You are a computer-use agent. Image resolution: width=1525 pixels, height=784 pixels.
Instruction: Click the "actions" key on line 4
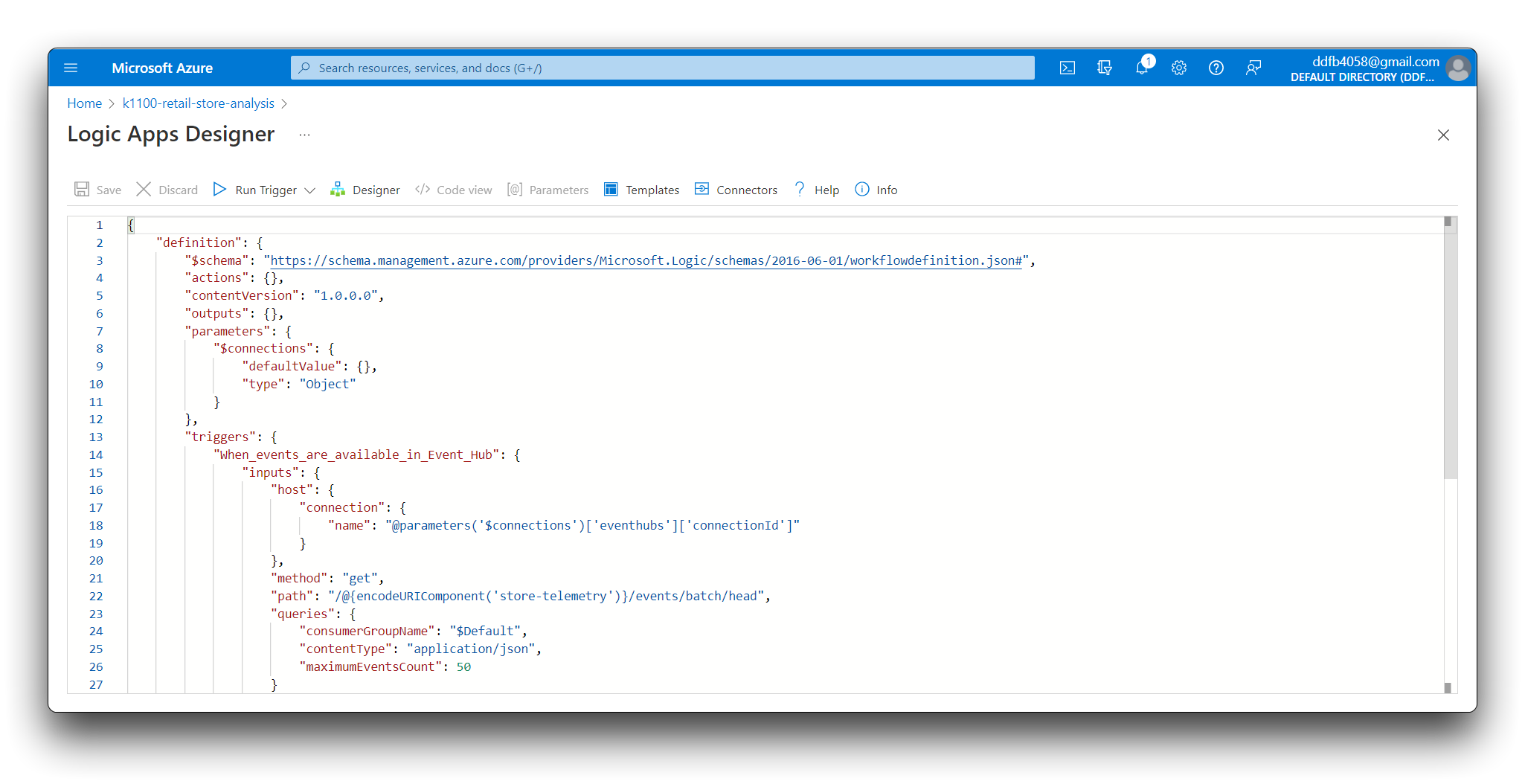click(216, 277)
